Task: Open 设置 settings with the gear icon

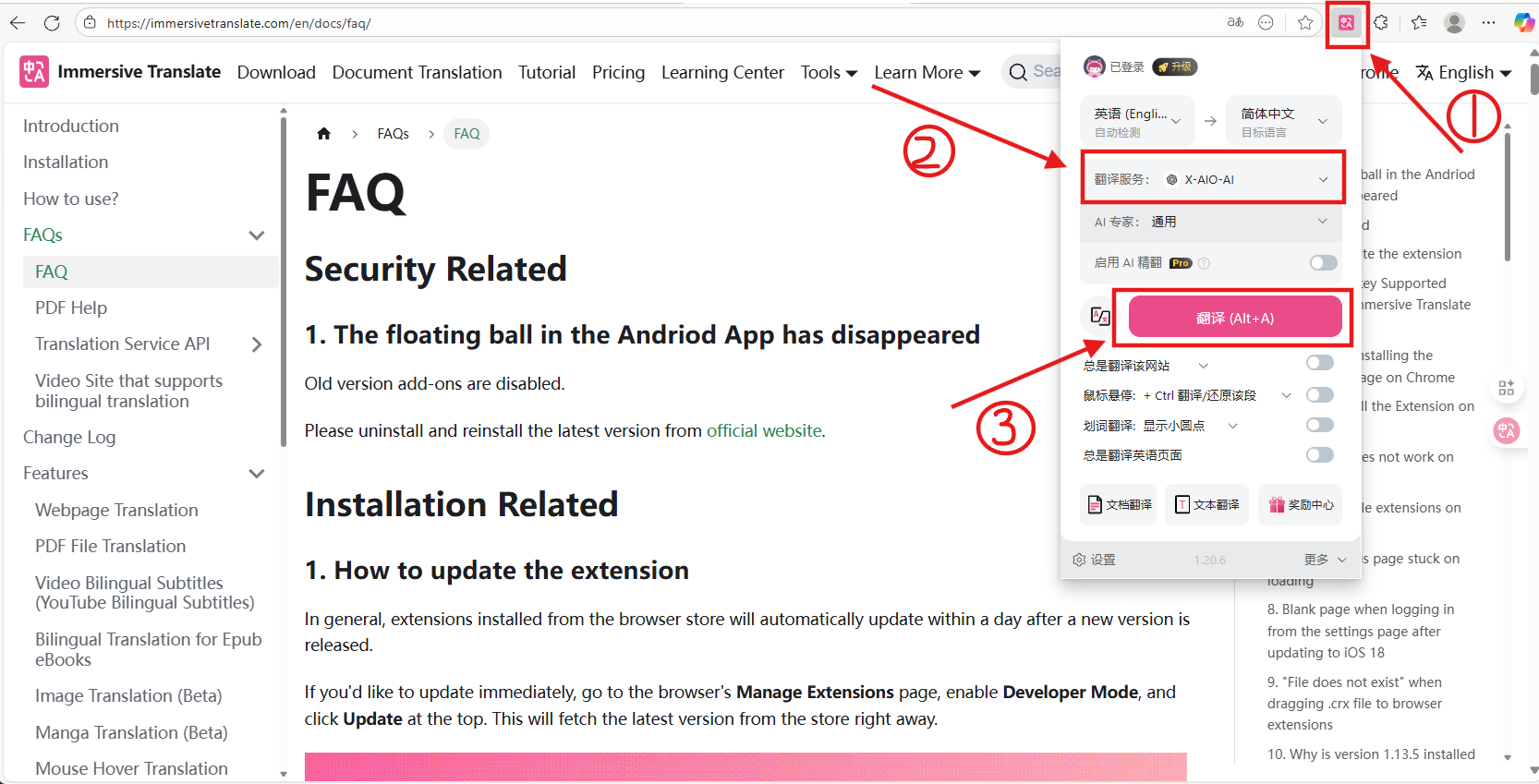Action: coord(1094,560)
